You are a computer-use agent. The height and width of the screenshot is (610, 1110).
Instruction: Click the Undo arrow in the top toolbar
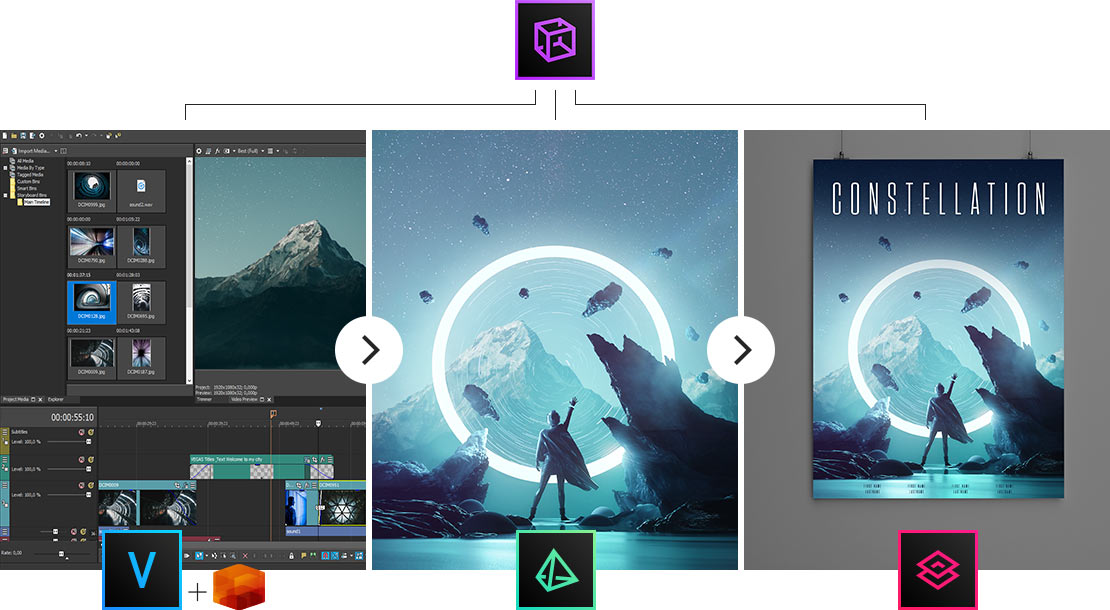tap(78, 135)
